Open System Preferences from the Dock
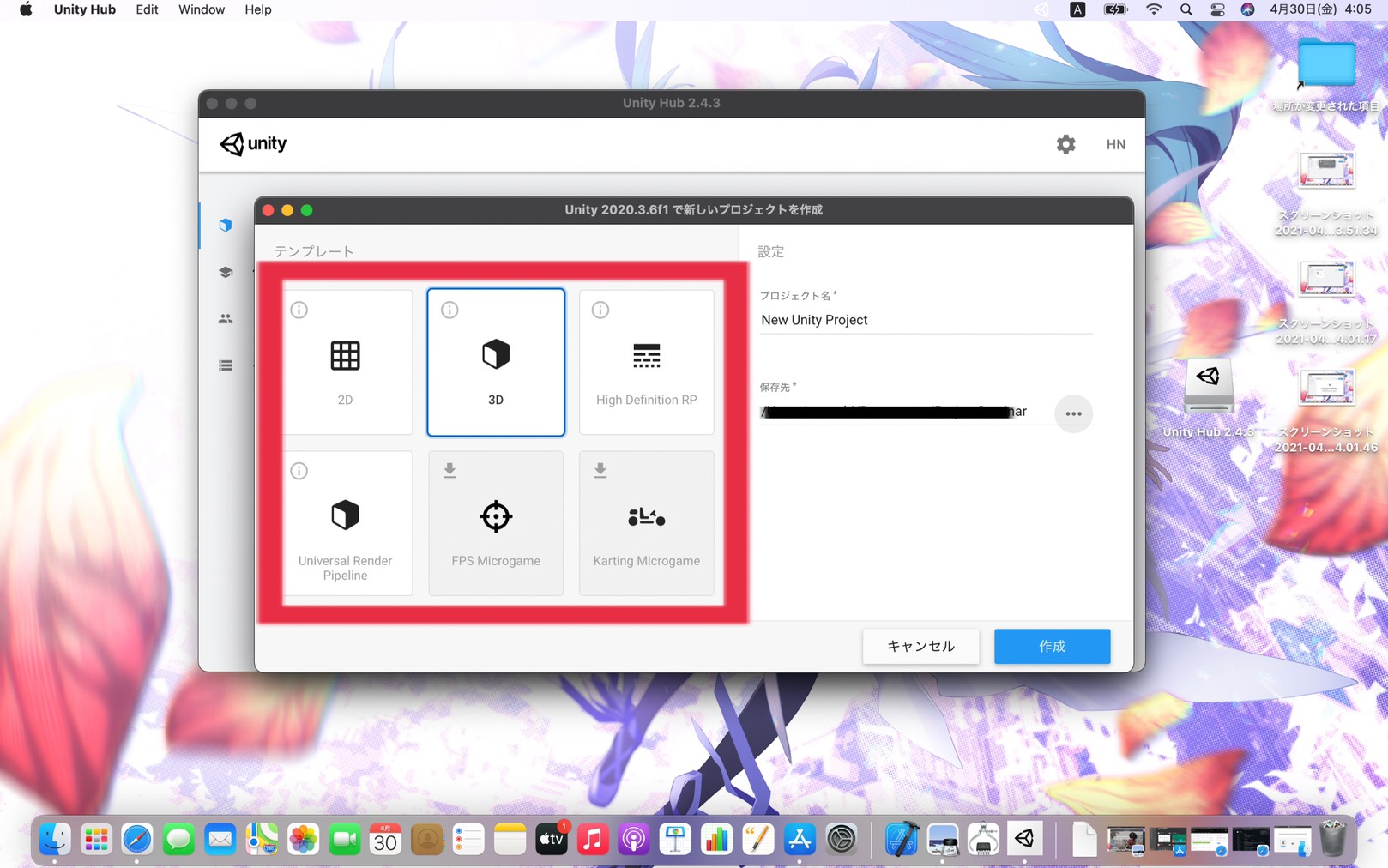The height and width of the screenshot is (868, 1388). pyautogui.click(x=842, y=840)
